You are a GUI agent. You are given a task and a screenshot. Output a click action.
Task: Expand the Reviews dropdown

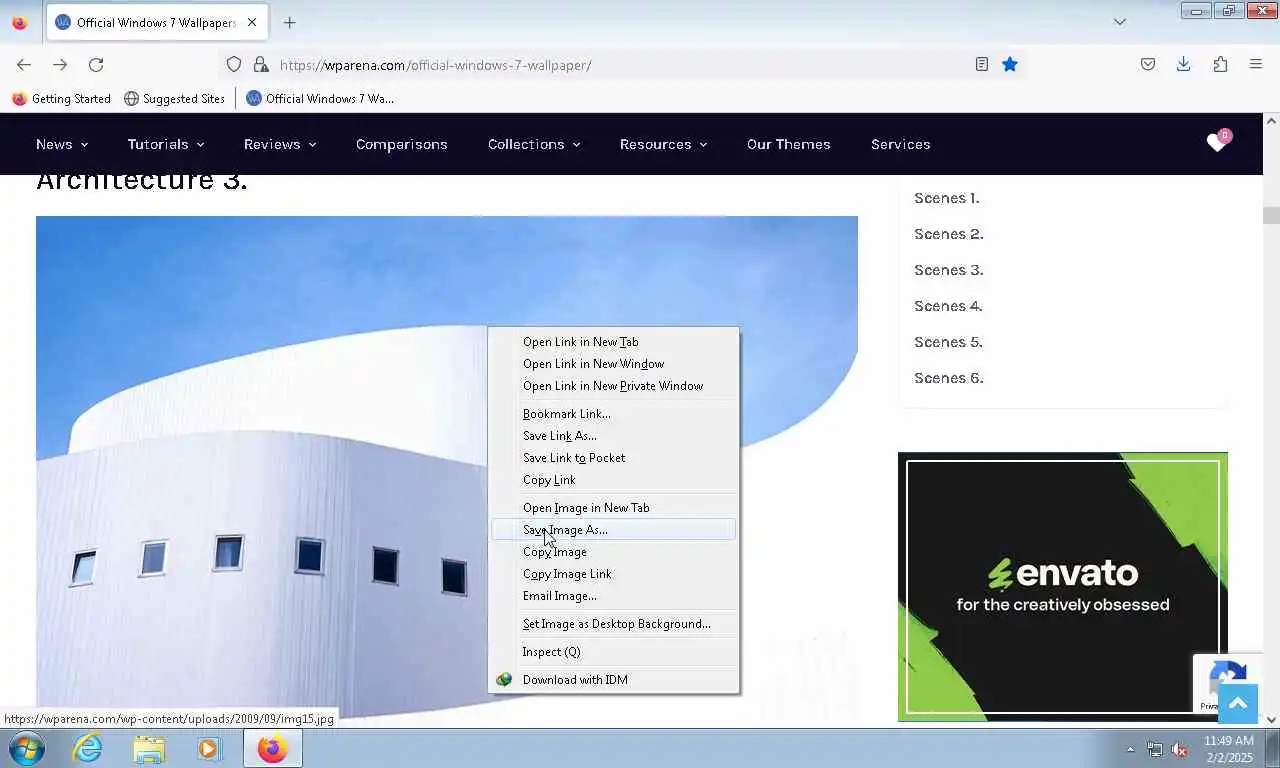click(280, 144)
